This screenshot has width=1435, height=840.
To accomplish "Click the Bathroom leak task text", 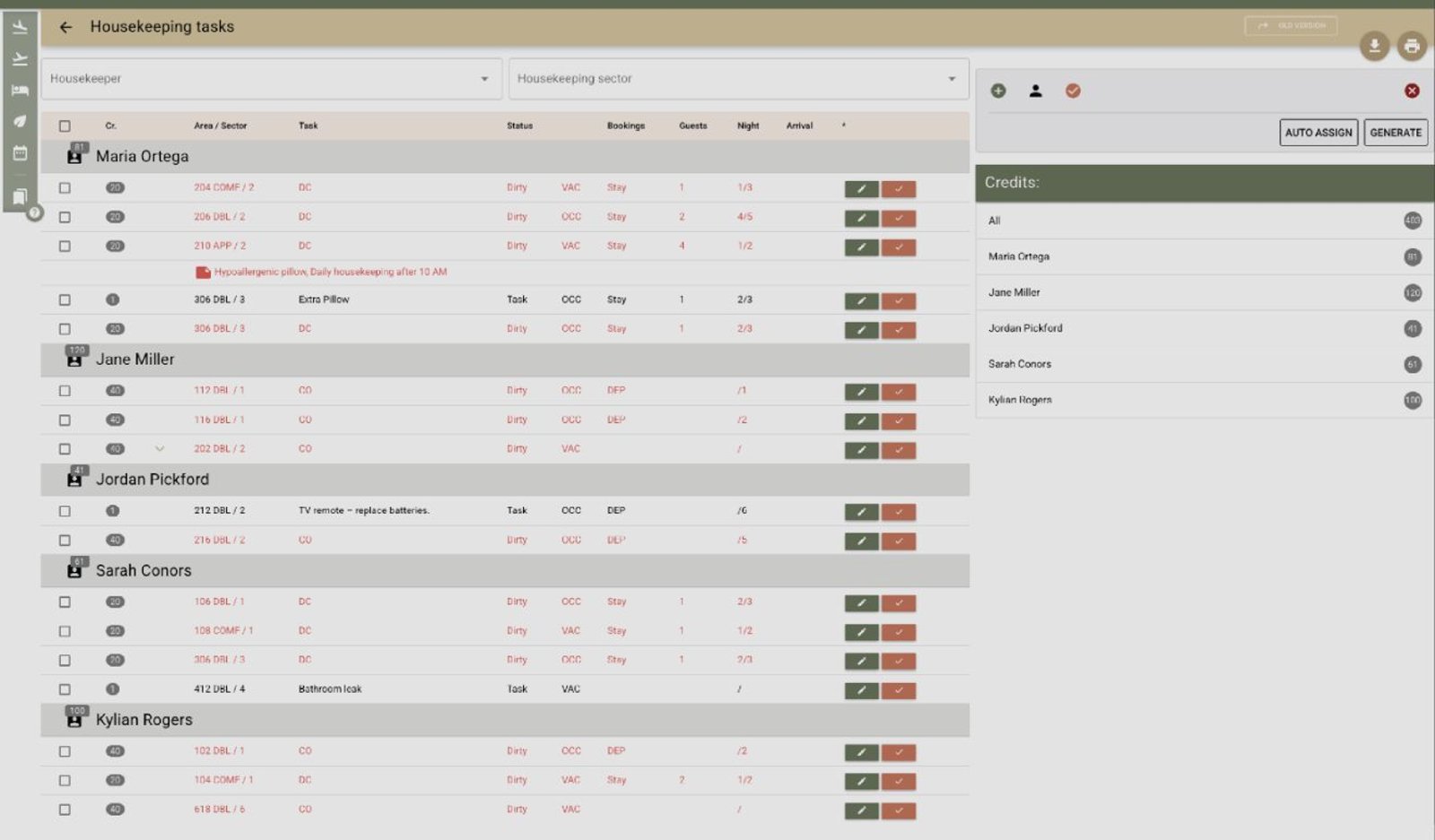I will coord(330,689).
